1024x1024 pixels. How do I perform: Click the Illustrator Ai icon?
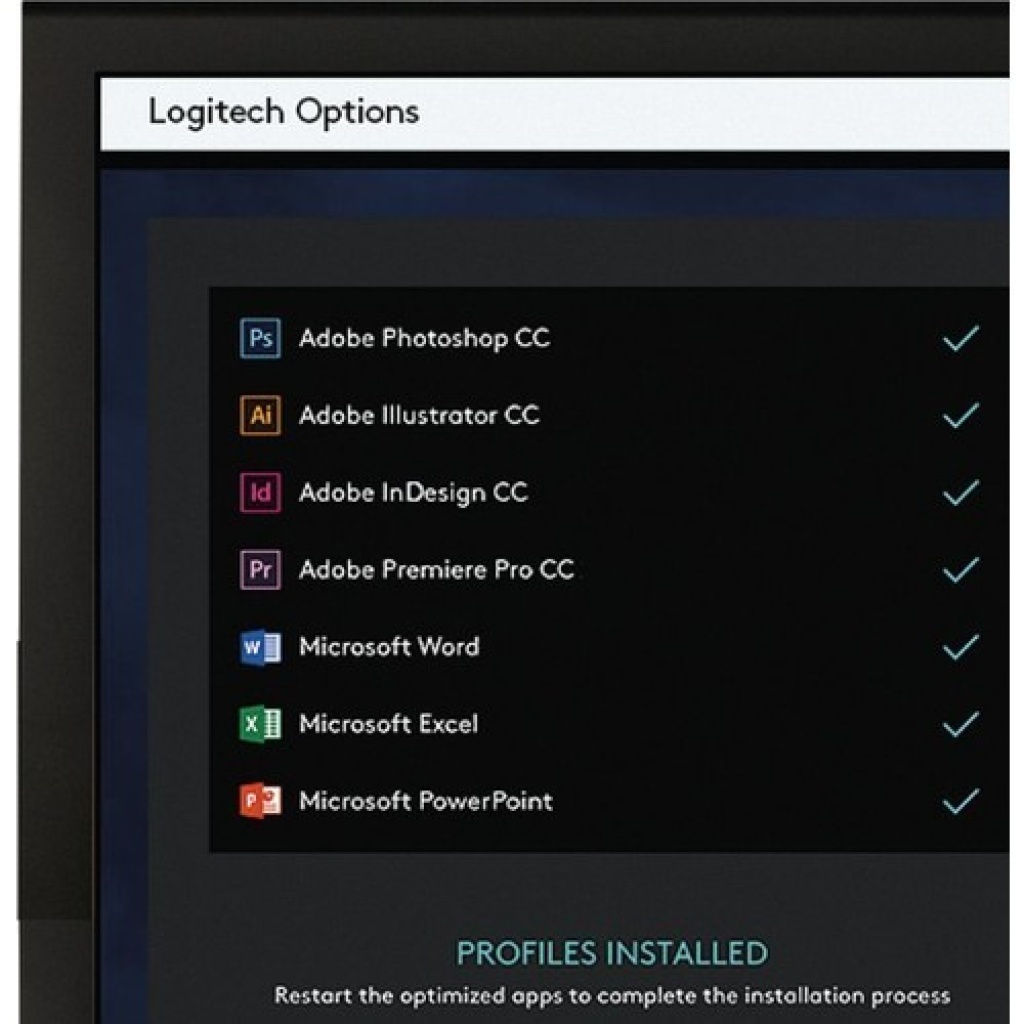click(x=260, y=415)
